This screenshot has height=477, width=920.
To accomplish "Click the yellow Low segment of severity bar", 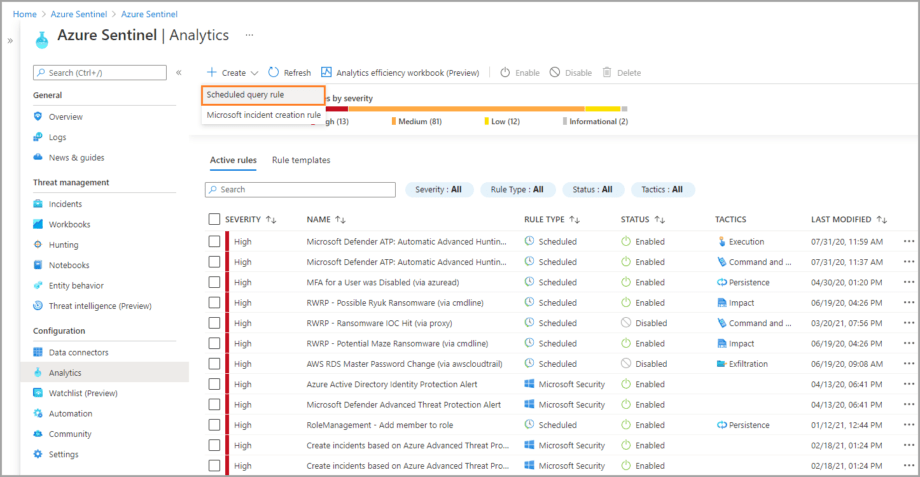I will click(603, 109).
